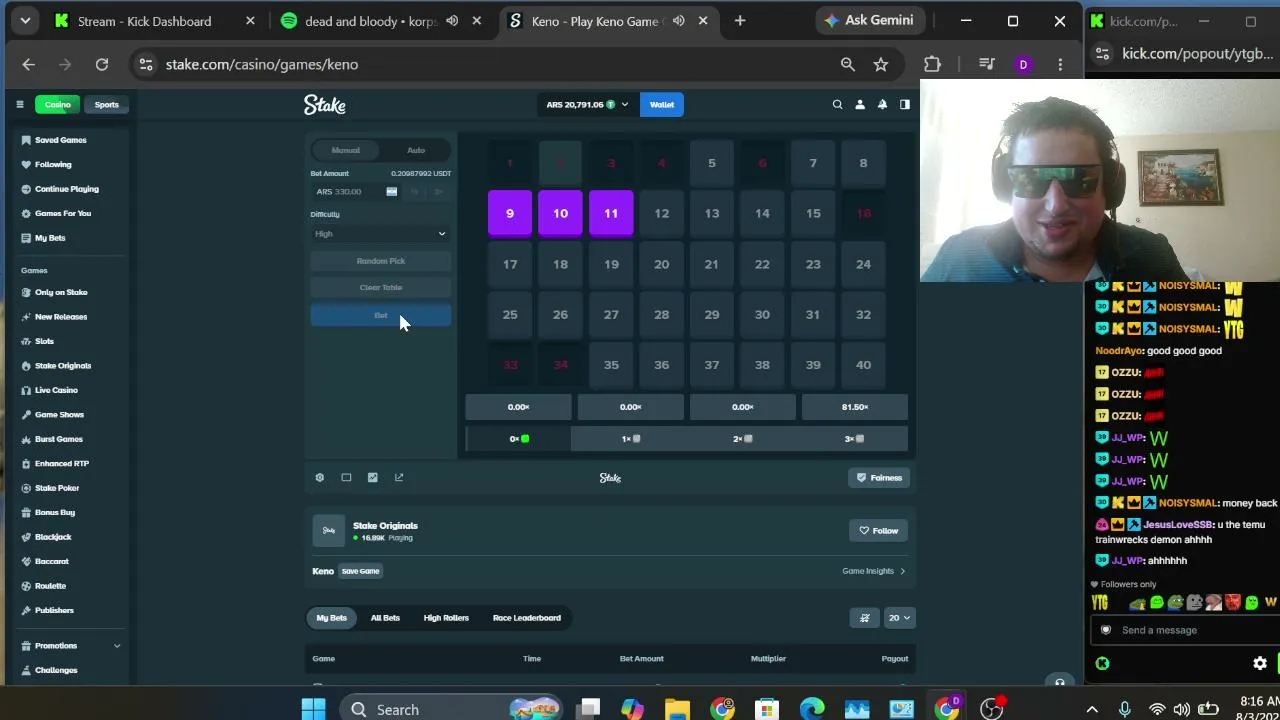Change rows-per-page dropdown showing 20
Viewport: 1280px width, 720px height.
(x=899, y=618)
